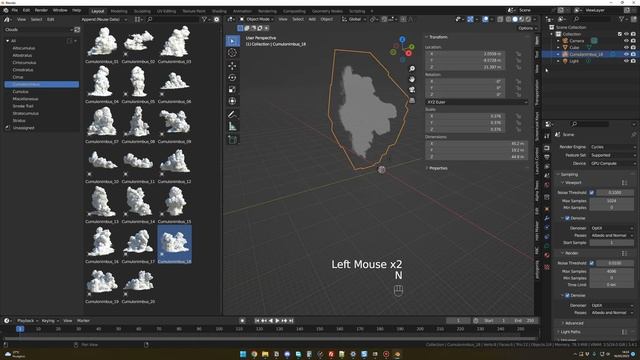Toggle Render Denoise checkbox

567,295
